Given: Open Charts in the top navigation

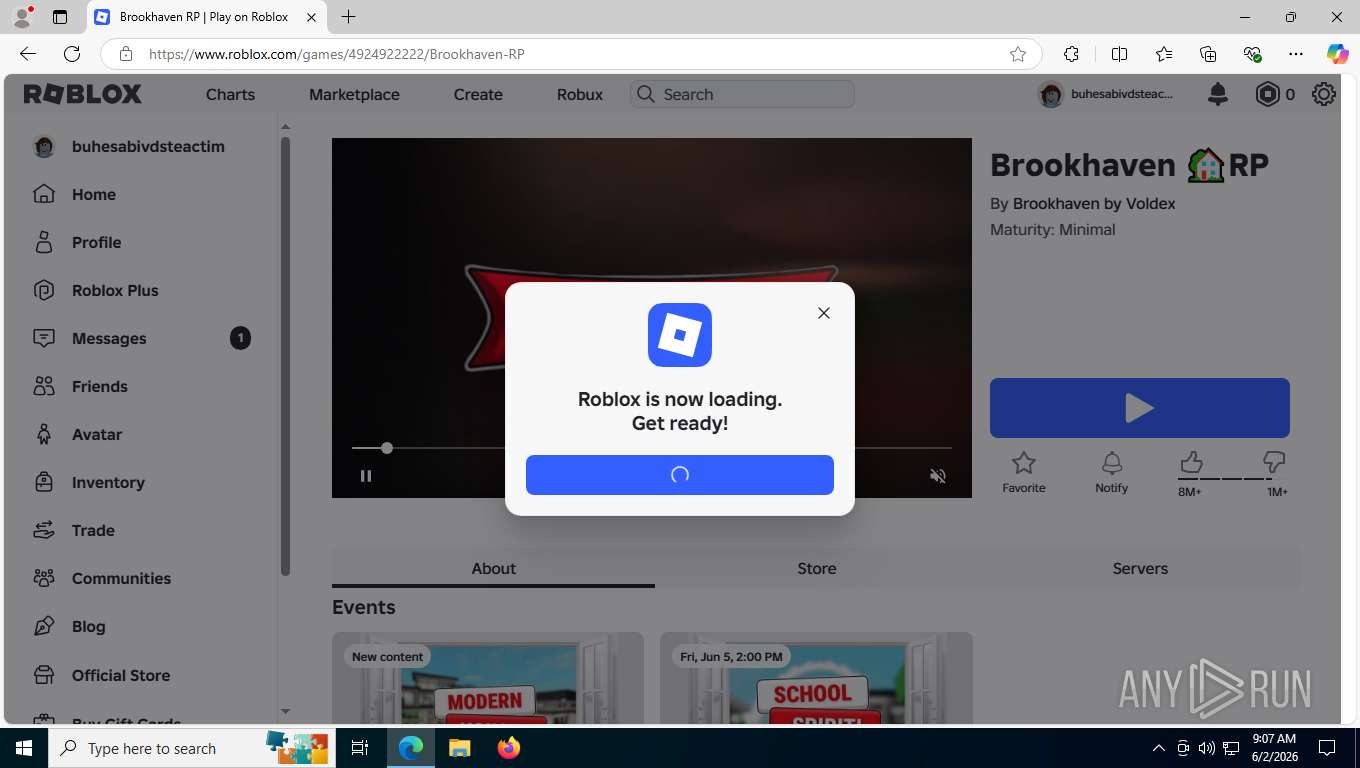Looking at the screenshot, I should [x=230, y=94].
